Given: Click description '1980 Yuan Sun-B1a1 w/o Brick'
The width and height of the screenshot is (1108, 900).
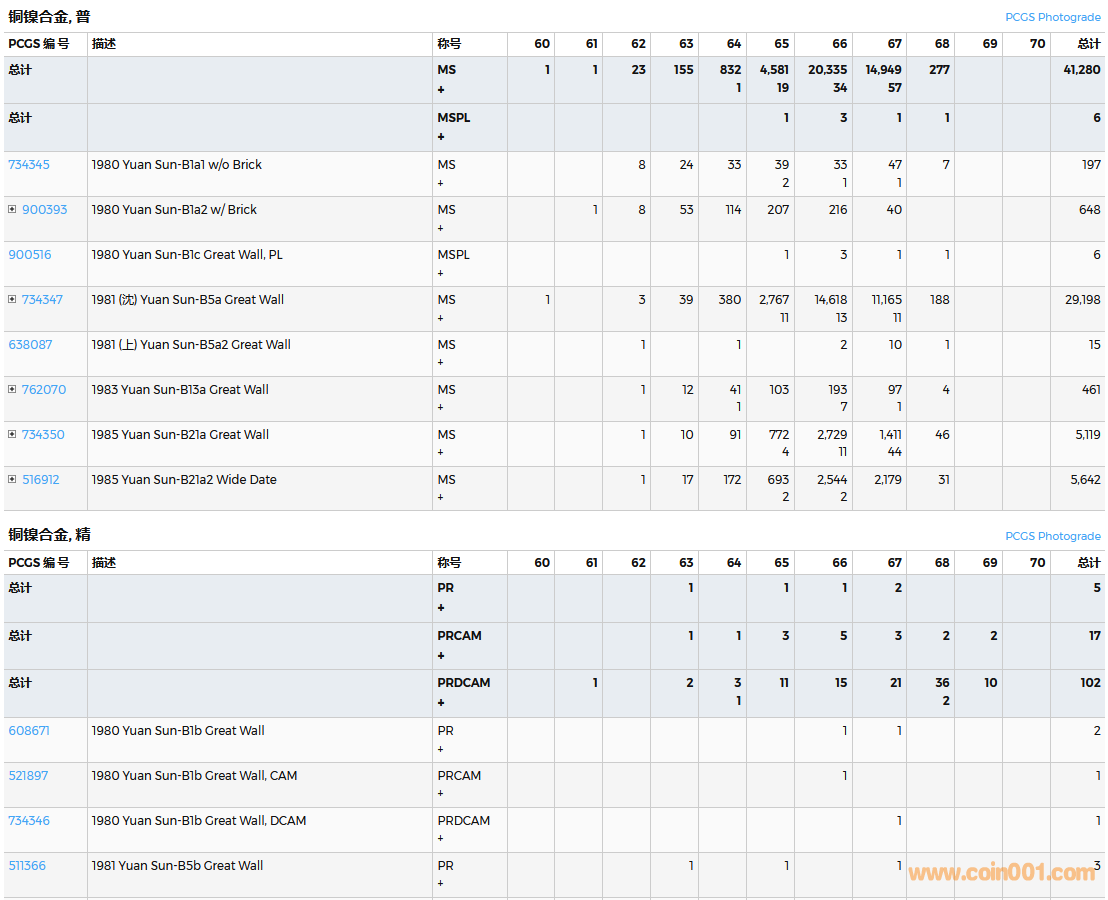Looking at the screenshot, I should tap(177, 165).
